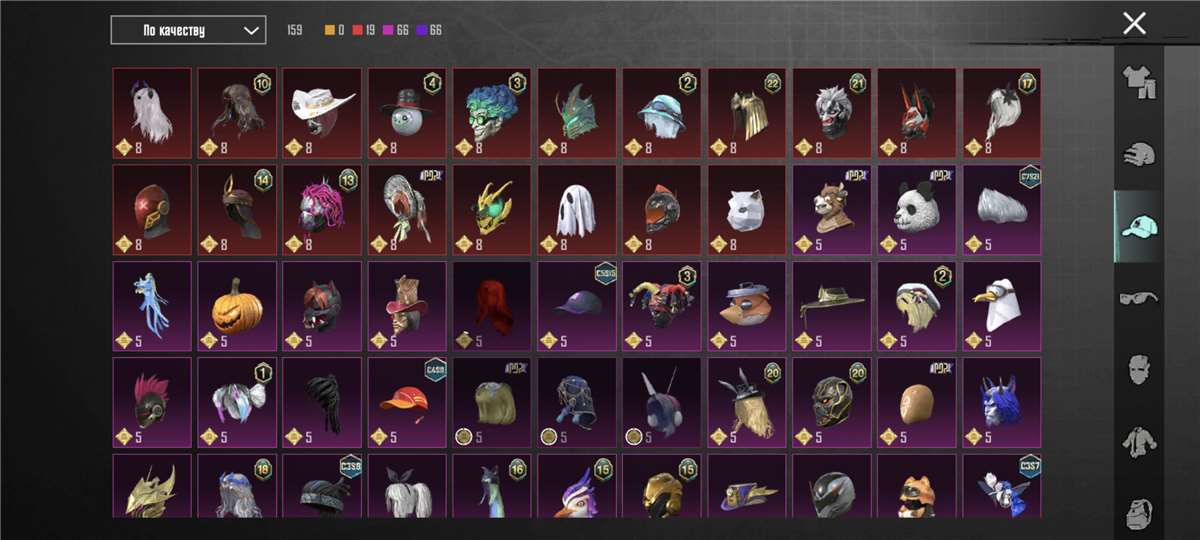This screenshot has width=1200, height=540.
Task: Open the backpack category at sidebar bottom
Action: click(1138, 510)
